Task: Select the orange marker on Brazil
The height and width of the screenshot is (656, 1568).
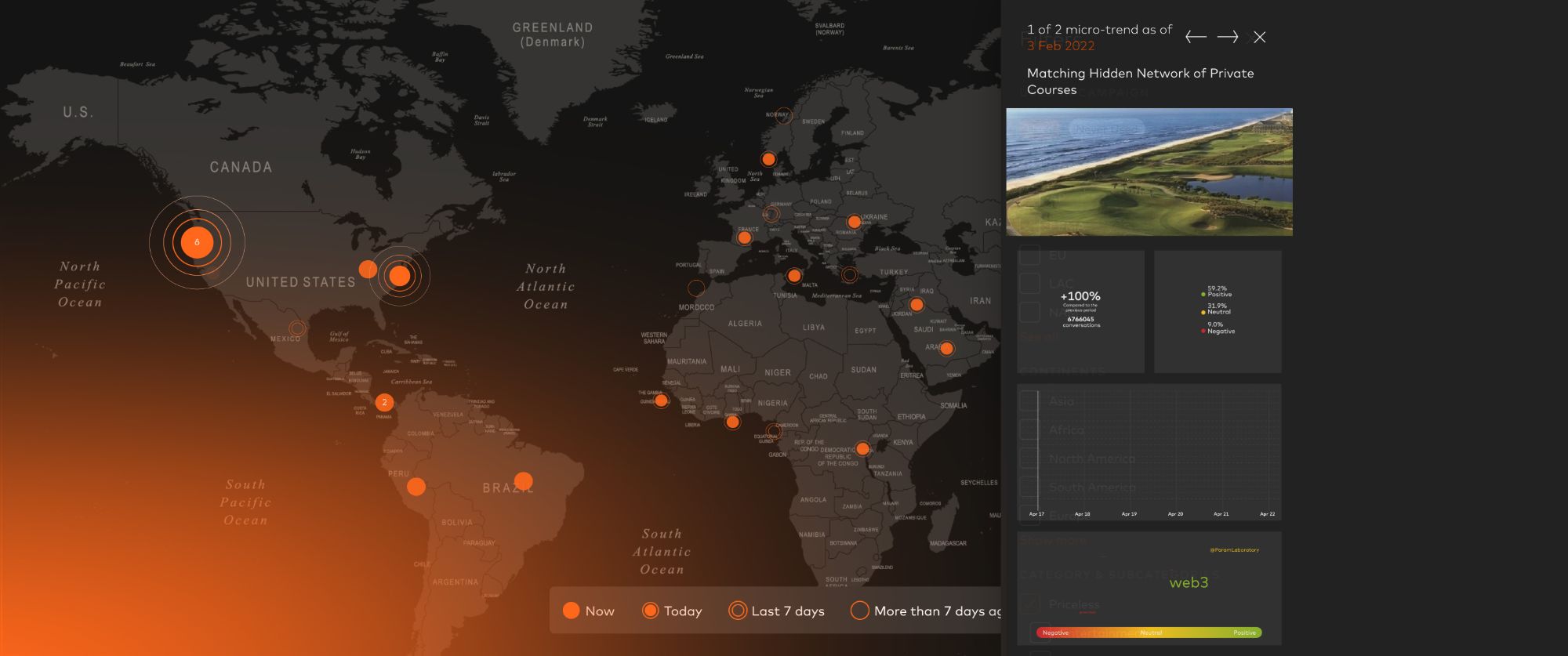Action: tap(523, 480)
